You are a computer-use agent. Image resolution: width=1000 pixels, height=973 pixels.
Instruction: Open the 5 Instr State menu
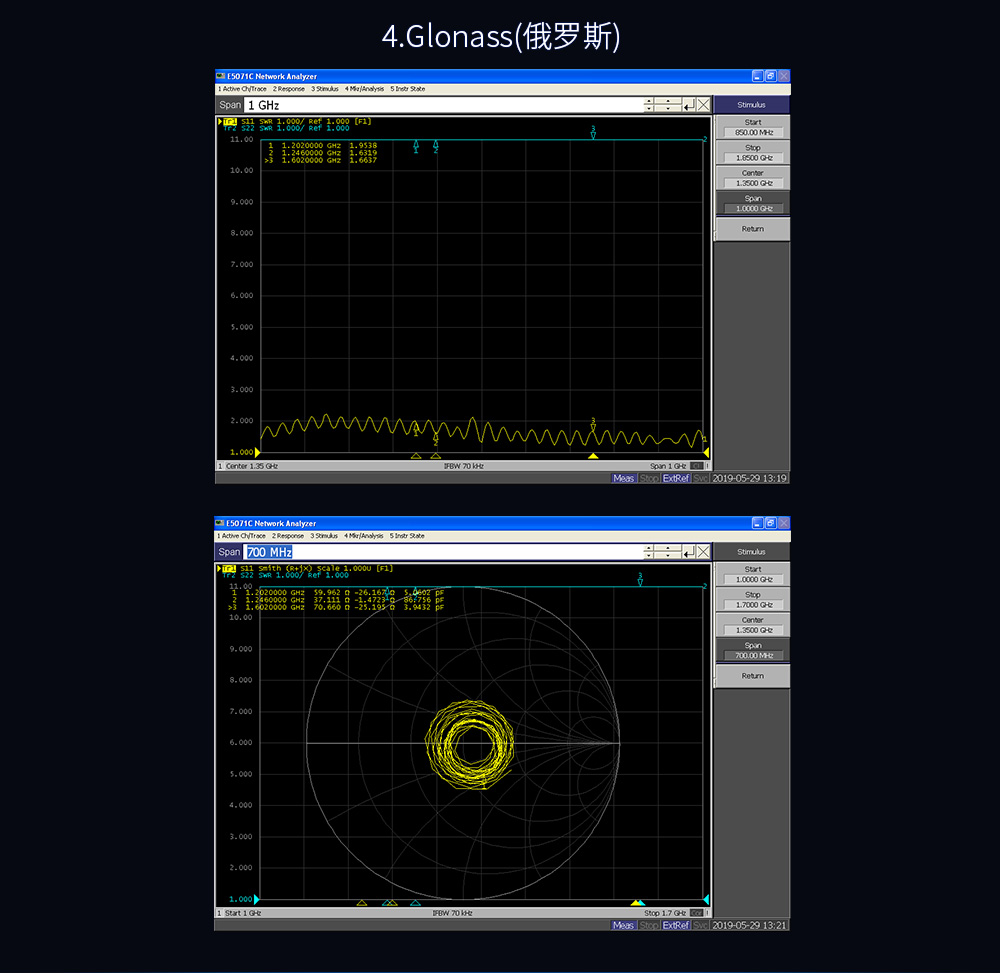[x=409, y=88]
